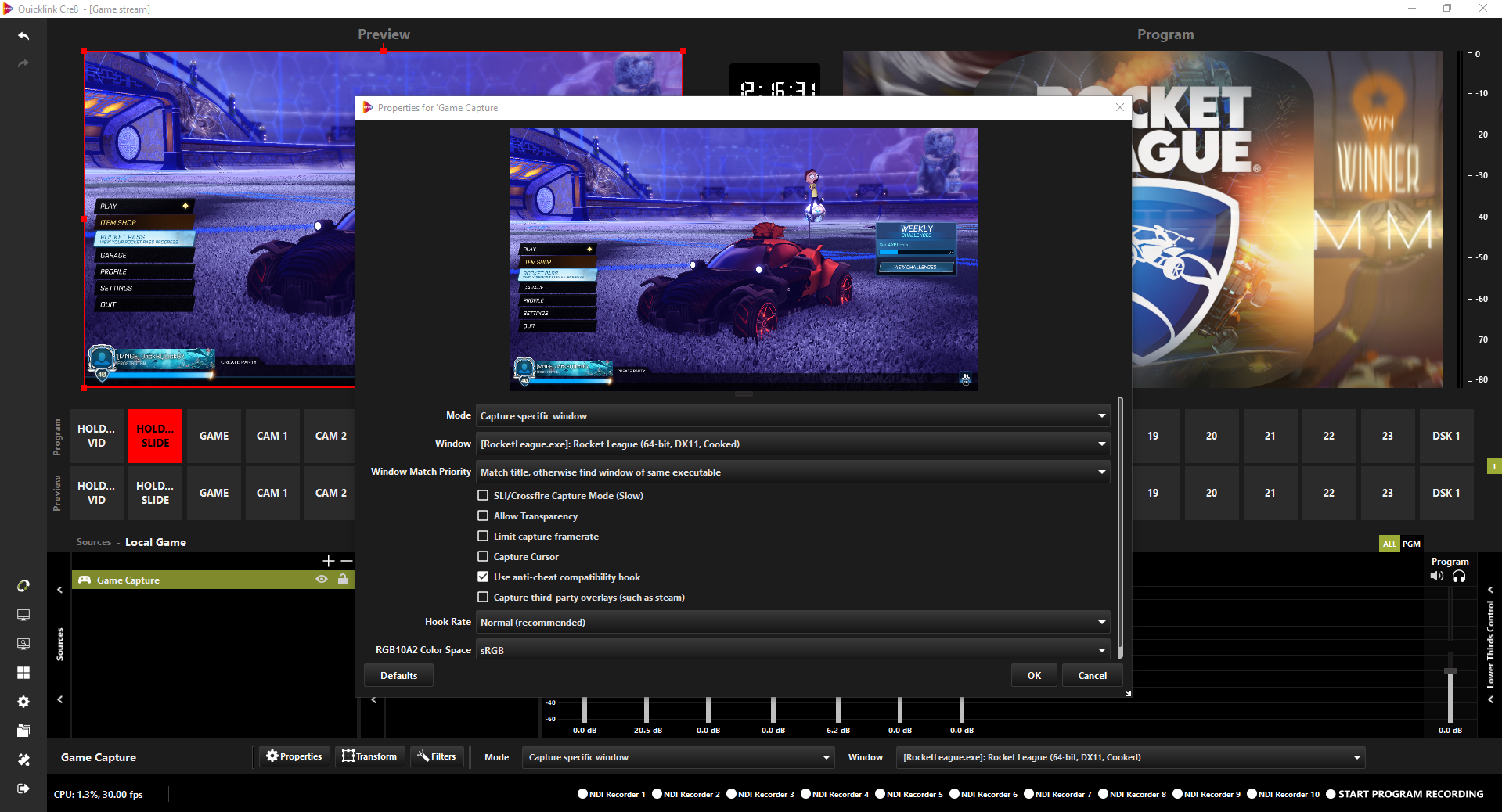Click the undo arrow in the left sidebar
The height and width of the screenshot is (812, 1502).
[x=23, y=36]
